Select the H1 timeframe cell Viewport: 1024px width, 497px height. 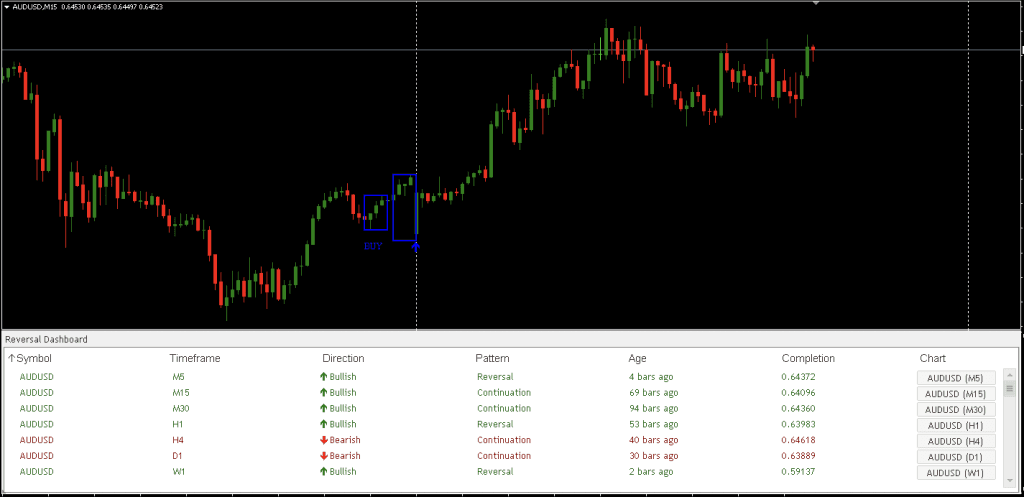178,424
